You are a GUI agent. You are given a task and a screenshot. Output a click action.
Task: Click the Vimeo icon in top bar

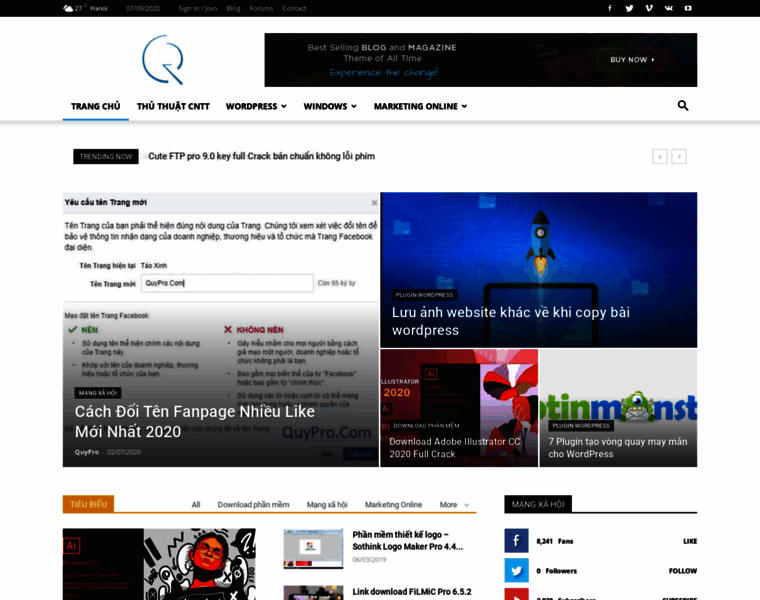649,8
